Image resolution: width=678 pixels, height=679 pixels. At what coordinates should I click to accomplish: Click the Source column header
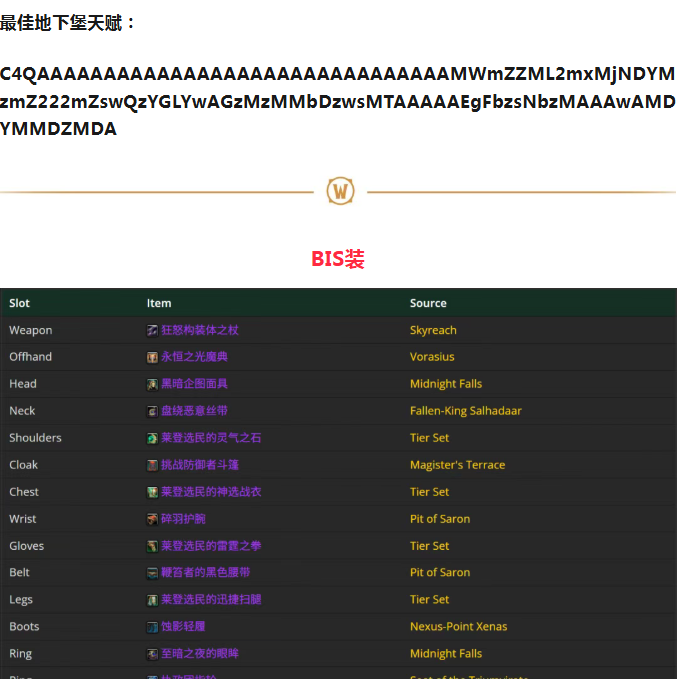point(428,303)
